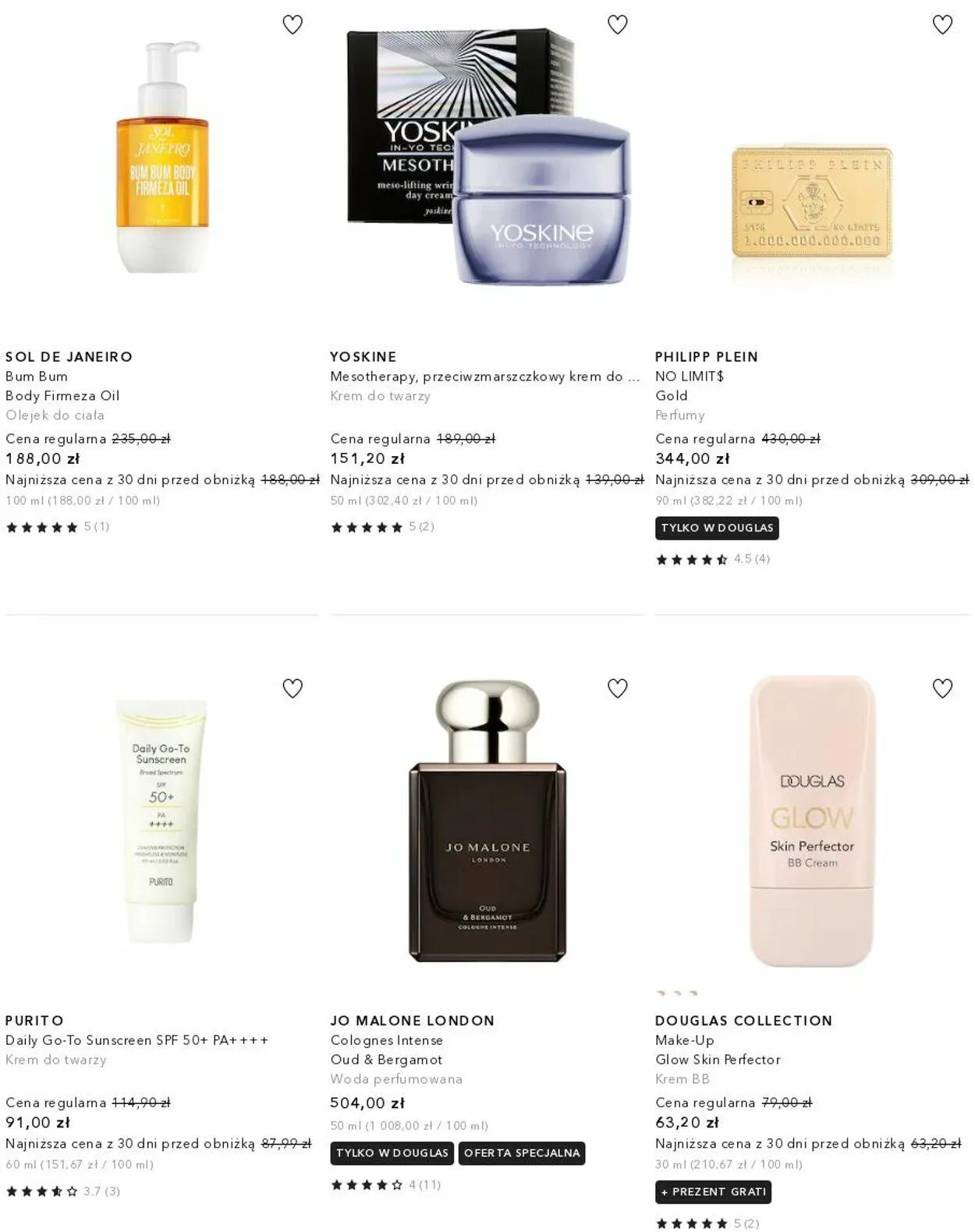Click the Tylko w Douglas badge on Philipp Plein
The image size is (975, 1232).
(x=717, y=528)
